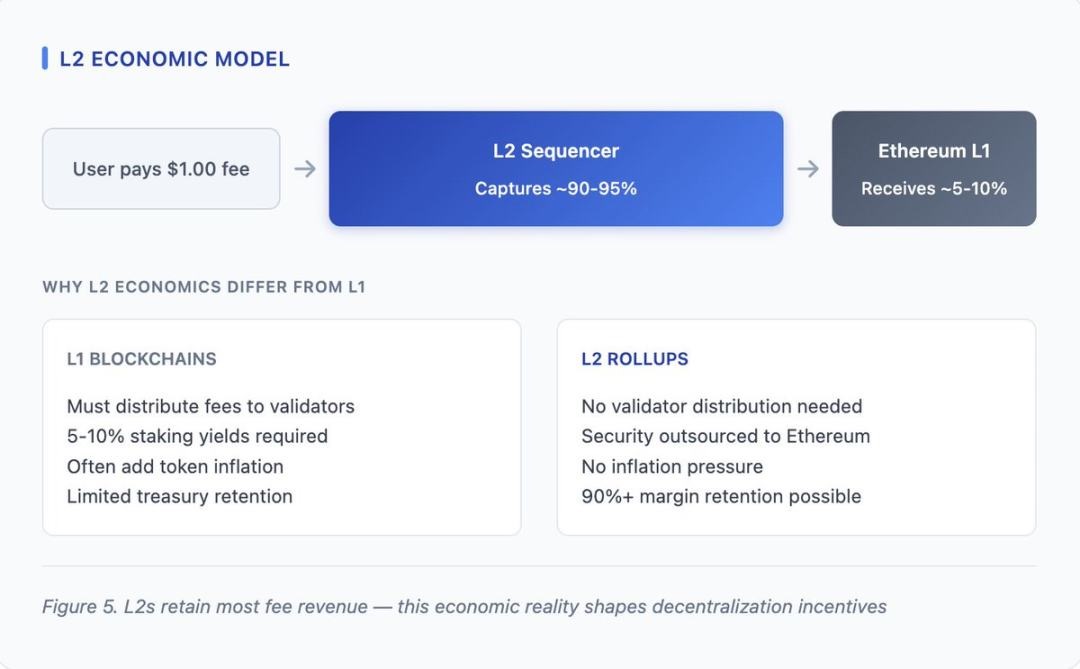Screen dimensions: 1080x669
Task: Click 'Security outsourced to Ethereum' line
Action: (726, 436)
